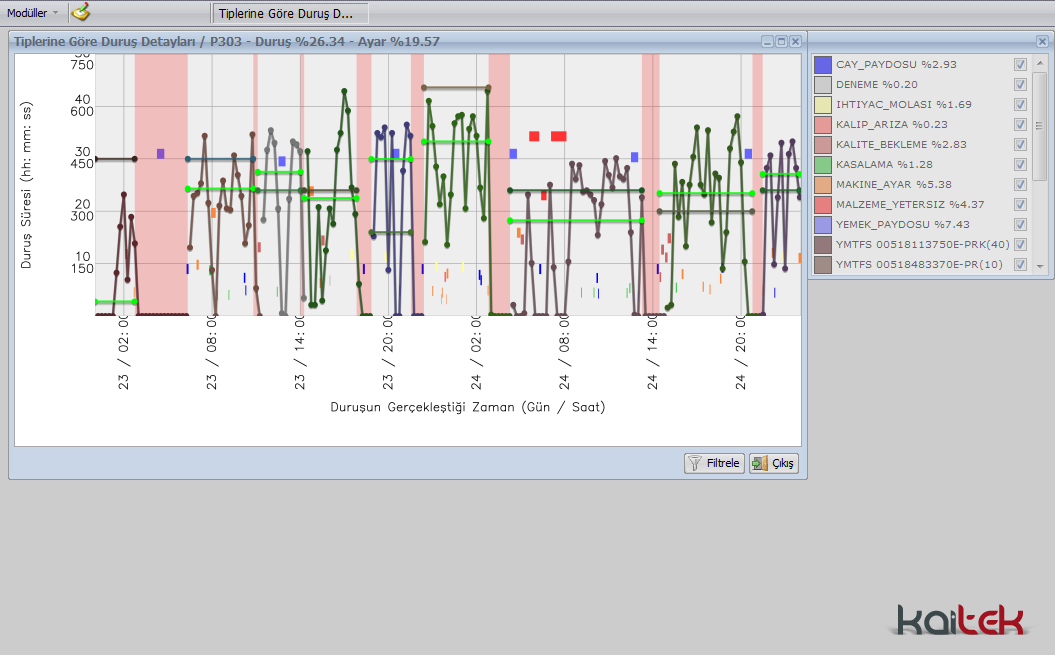Click the green KASALAMA color swatch
This screenshot has width=1055, height=655.
click(823, 164)
